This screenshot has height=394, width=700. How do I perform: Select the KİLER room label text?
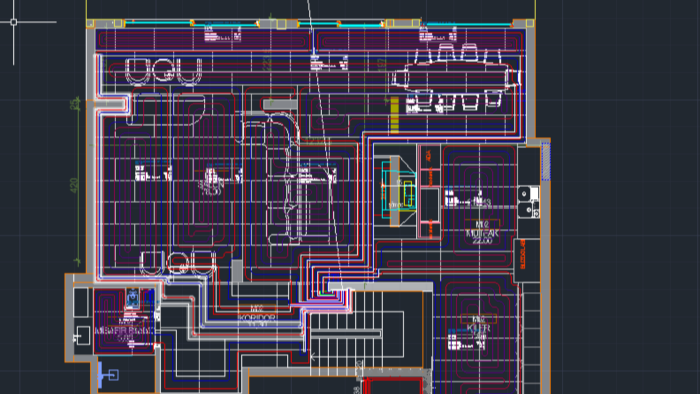coord(479,328)
